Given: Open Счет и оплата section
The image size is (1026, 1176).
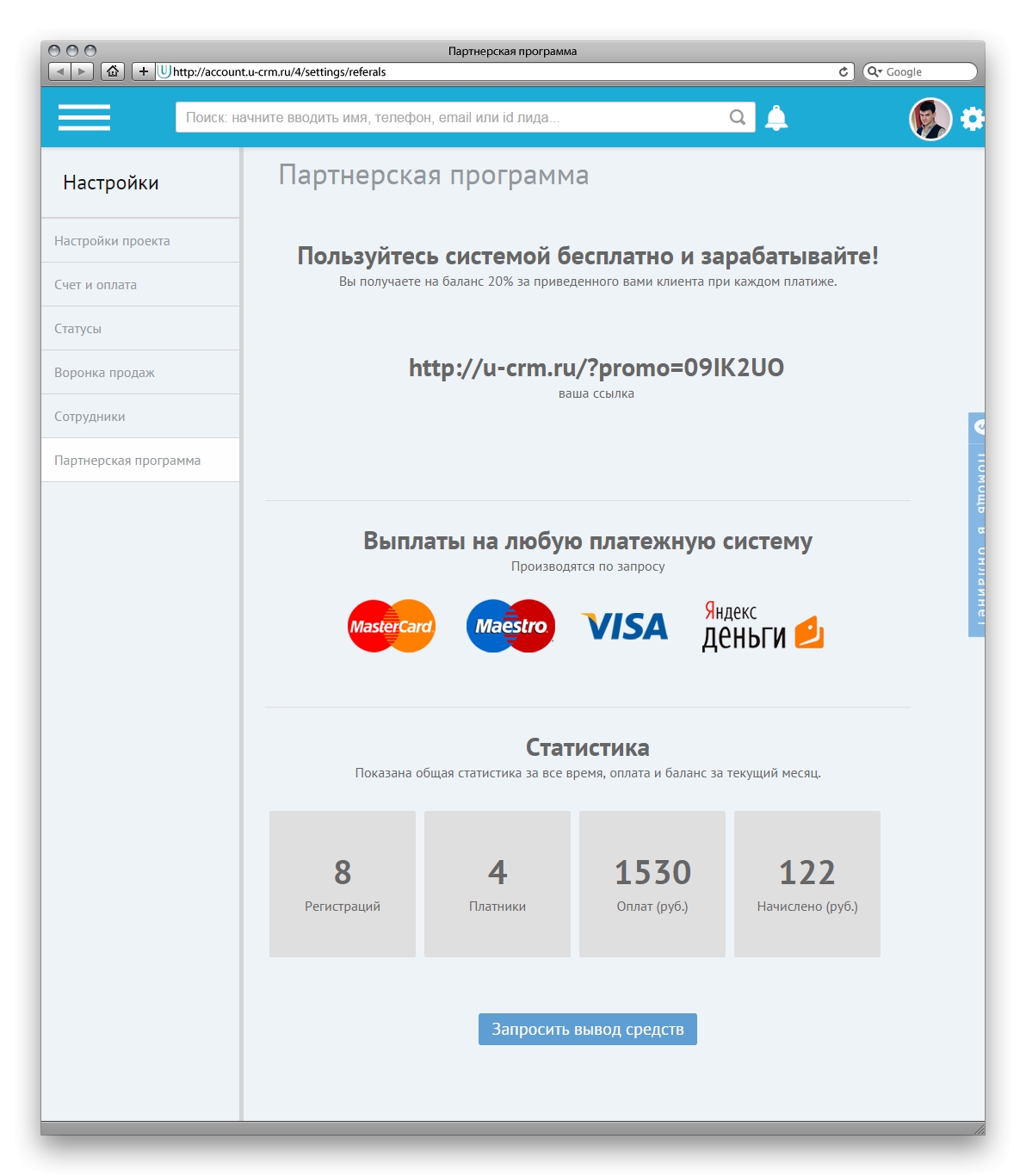Looking at the screenshot, I should tap(140, 284).
